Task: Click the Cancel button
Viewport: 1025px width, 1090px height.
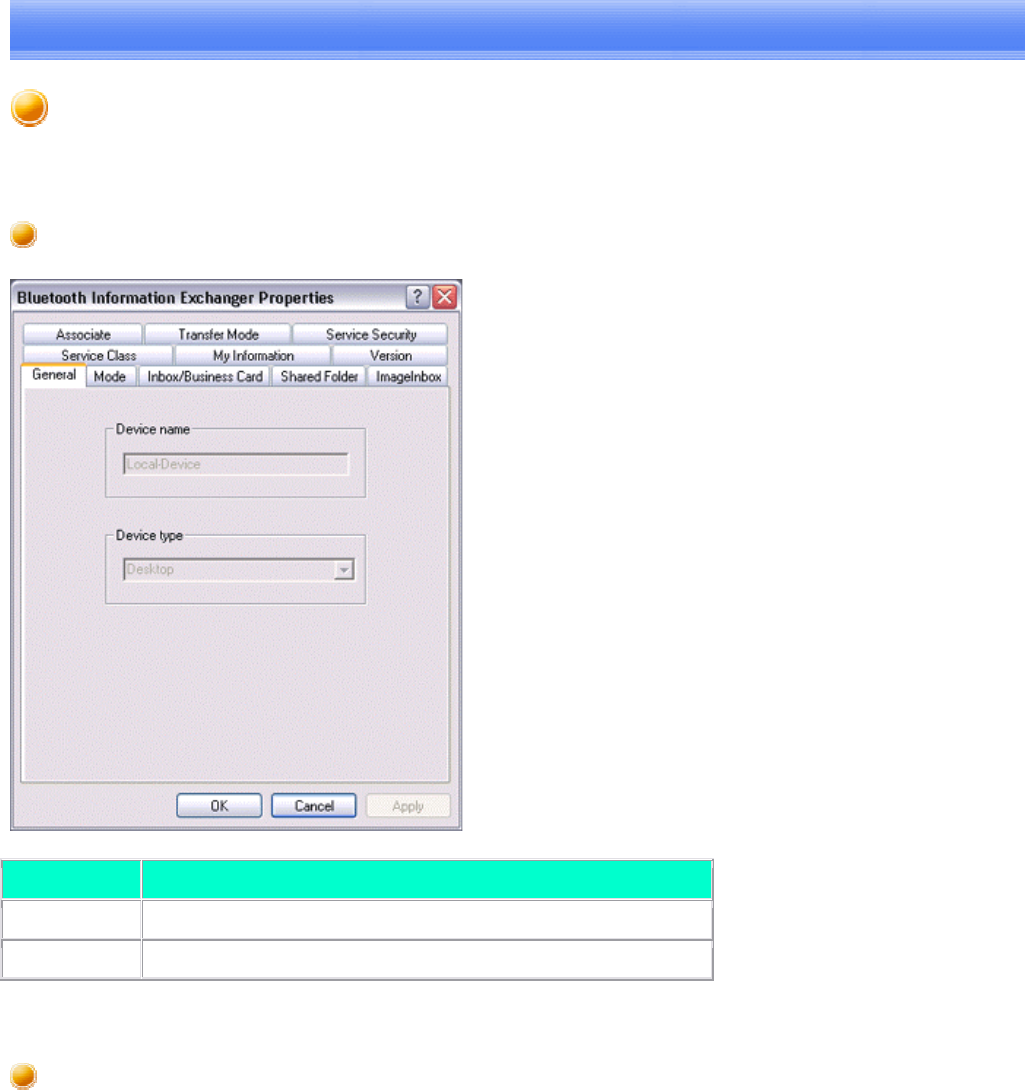Action: tap(314, 806)
